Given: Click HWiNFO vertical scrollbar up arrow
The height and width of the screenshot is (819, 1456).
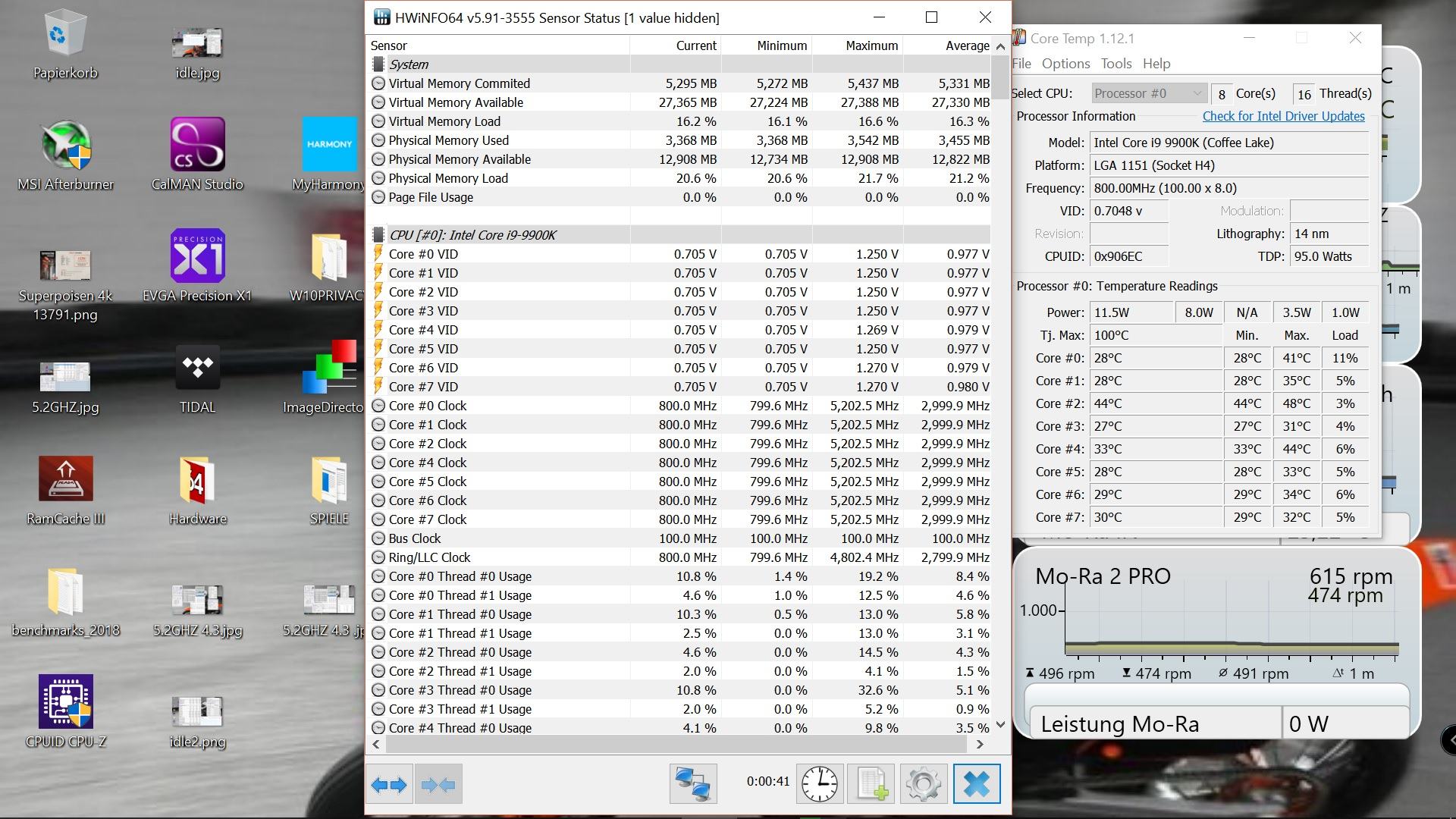Looking at the screenshot, I should 1000,46.
